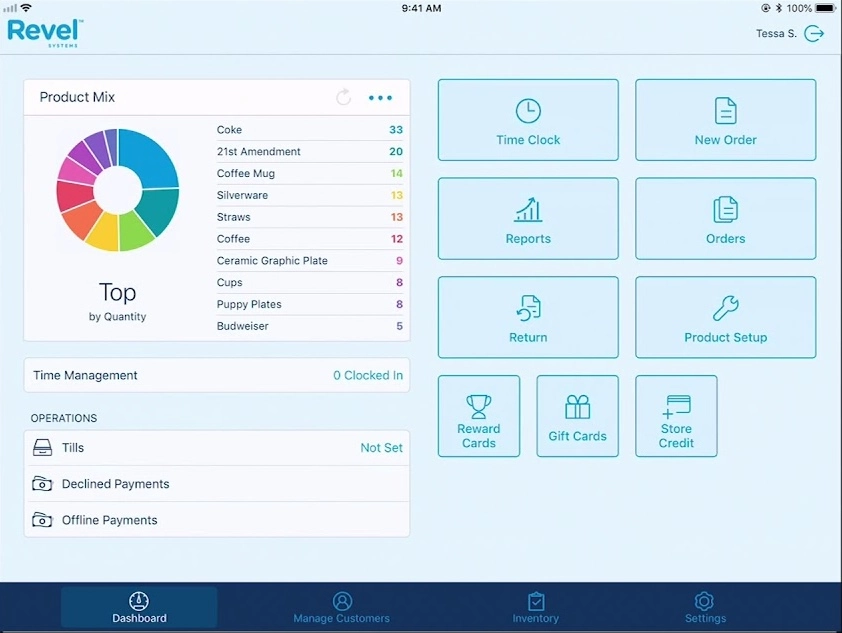The height and width of the screenshot is (633, 842).
Task: Open Gift Cards tile
Action: click(577, 416)
